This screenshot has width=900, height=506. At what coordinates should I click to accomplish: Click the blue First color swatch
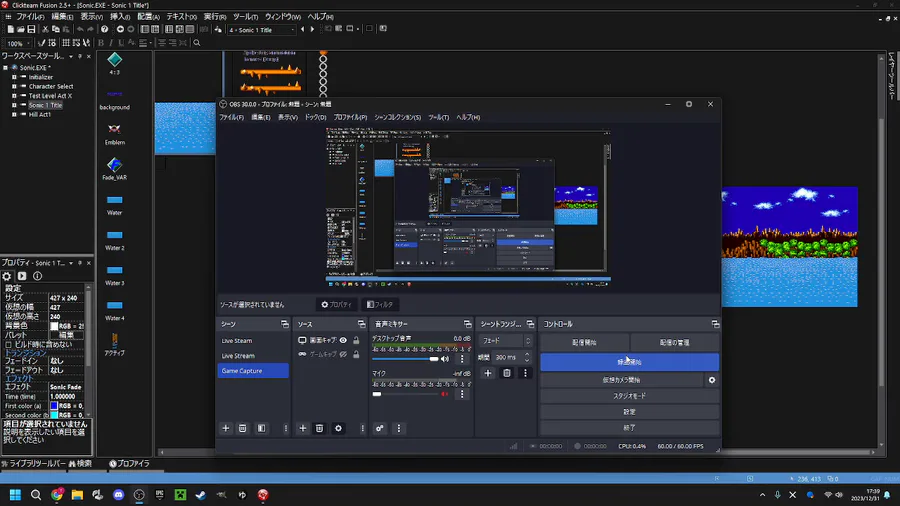coord(54,406)
